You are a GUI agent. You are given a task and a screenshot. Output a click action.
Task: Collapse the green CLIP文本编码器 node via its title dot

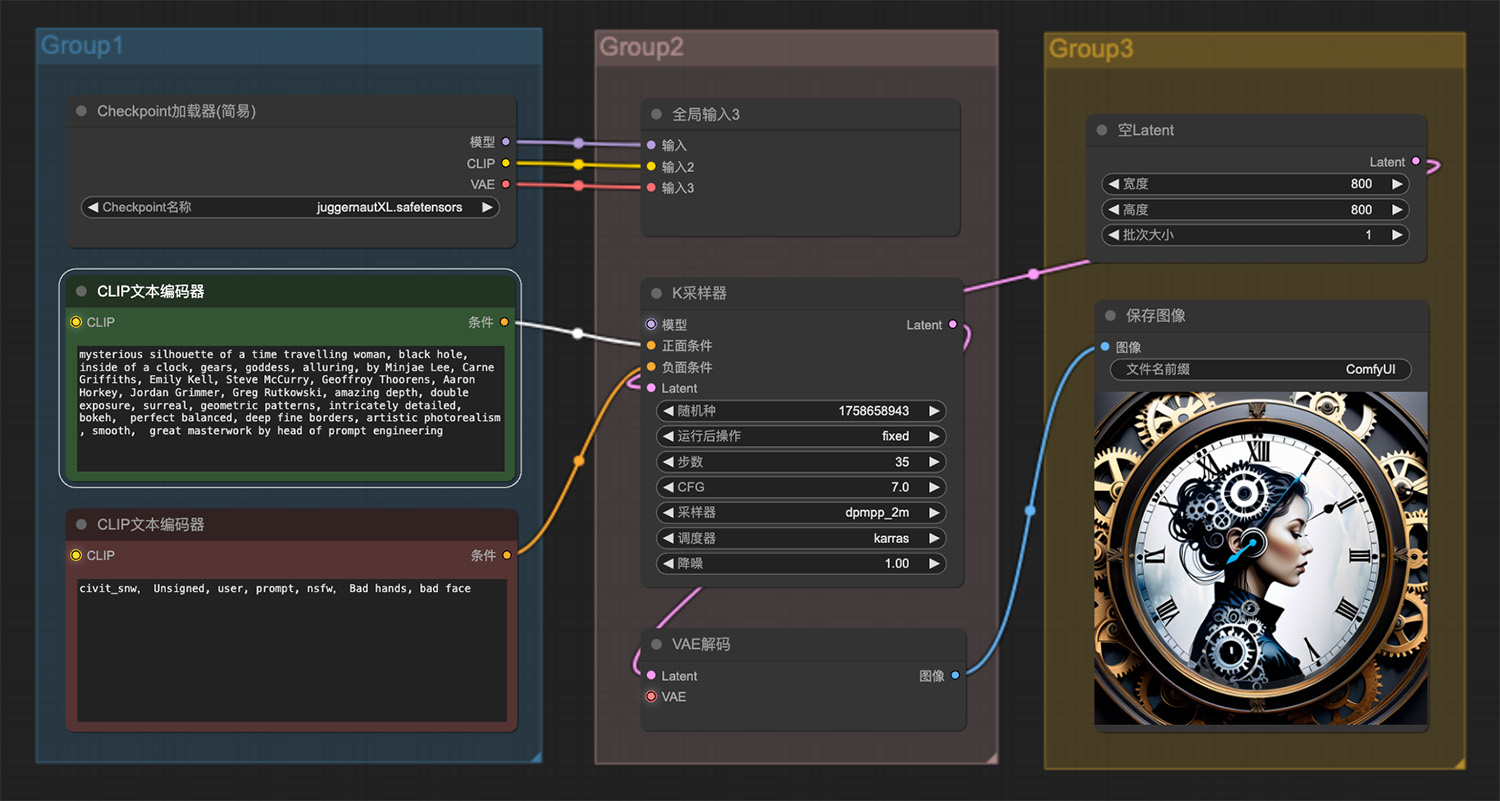82,291
